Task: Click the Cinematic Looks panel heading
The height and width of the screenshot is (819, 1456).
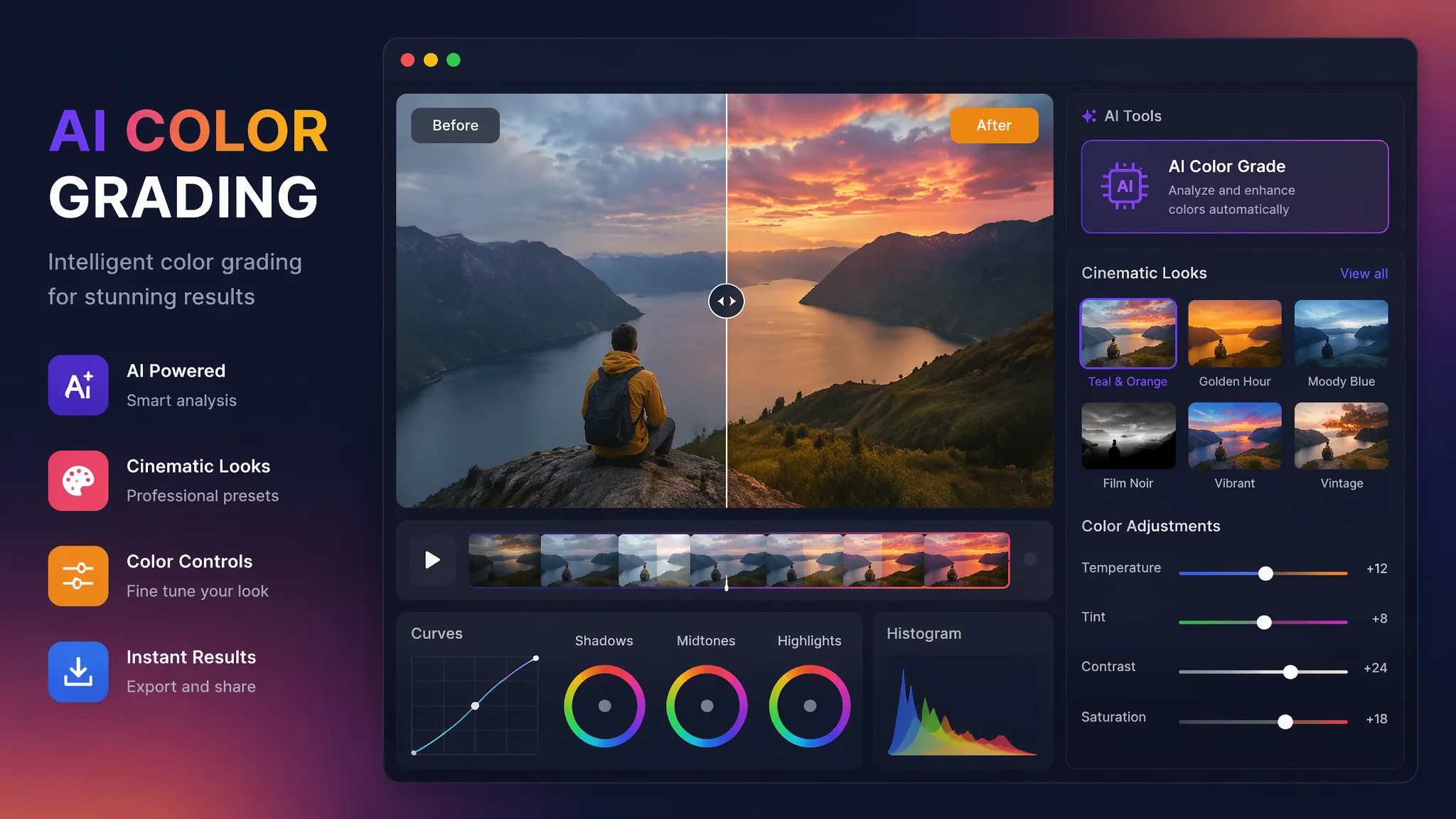Action: point(1144,273)
